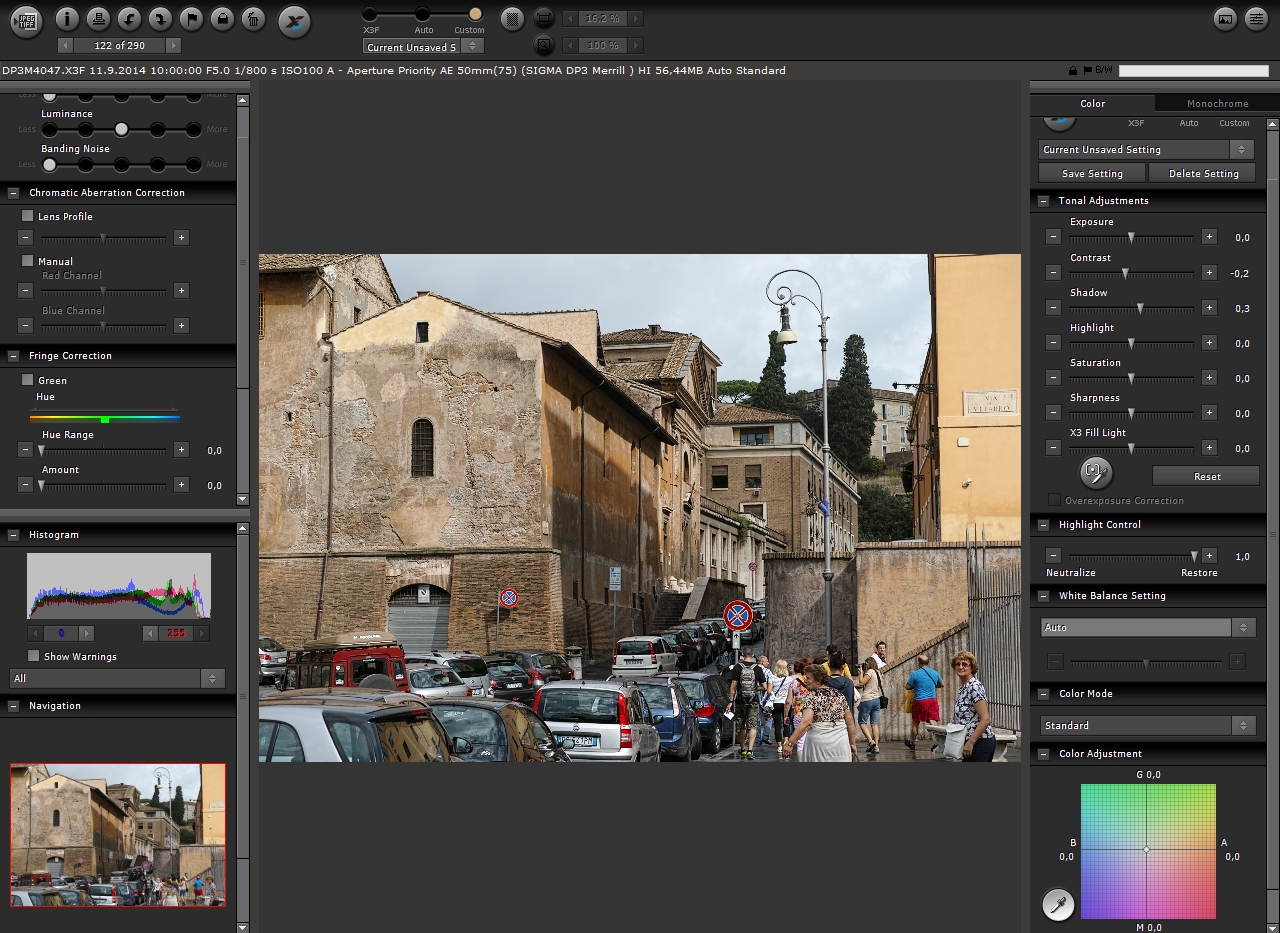Flag the image with the flag icon

click(191, 18)
